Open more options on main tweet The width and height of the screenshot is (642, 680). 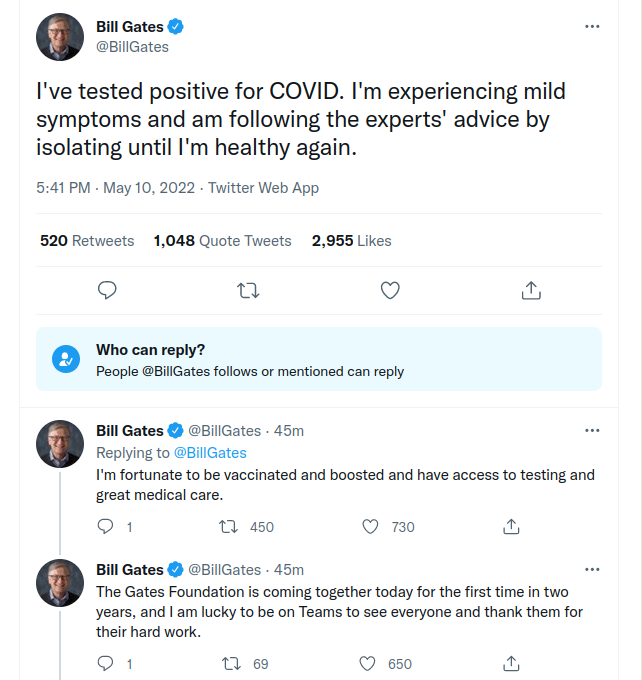(x=592, y=27)
